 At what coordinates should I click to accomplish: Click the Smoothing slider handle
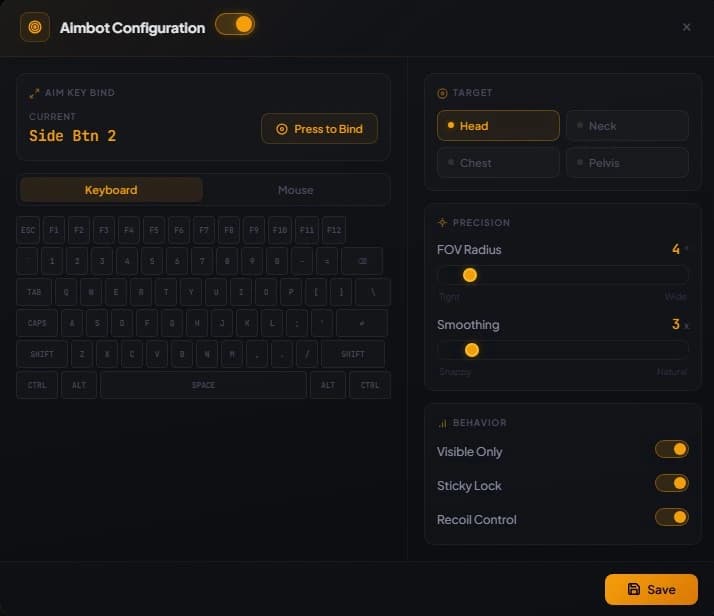point(472,350)
